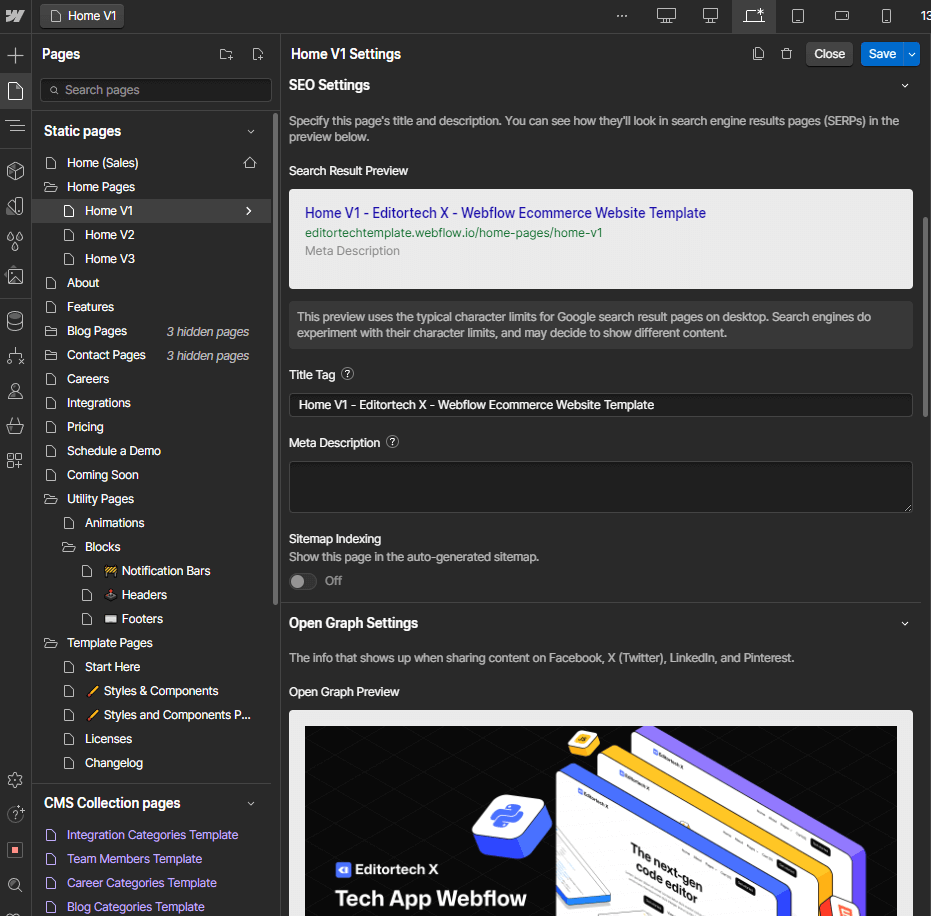
Task: Switch to desktop breakpoint view
Action: (665, 16)
